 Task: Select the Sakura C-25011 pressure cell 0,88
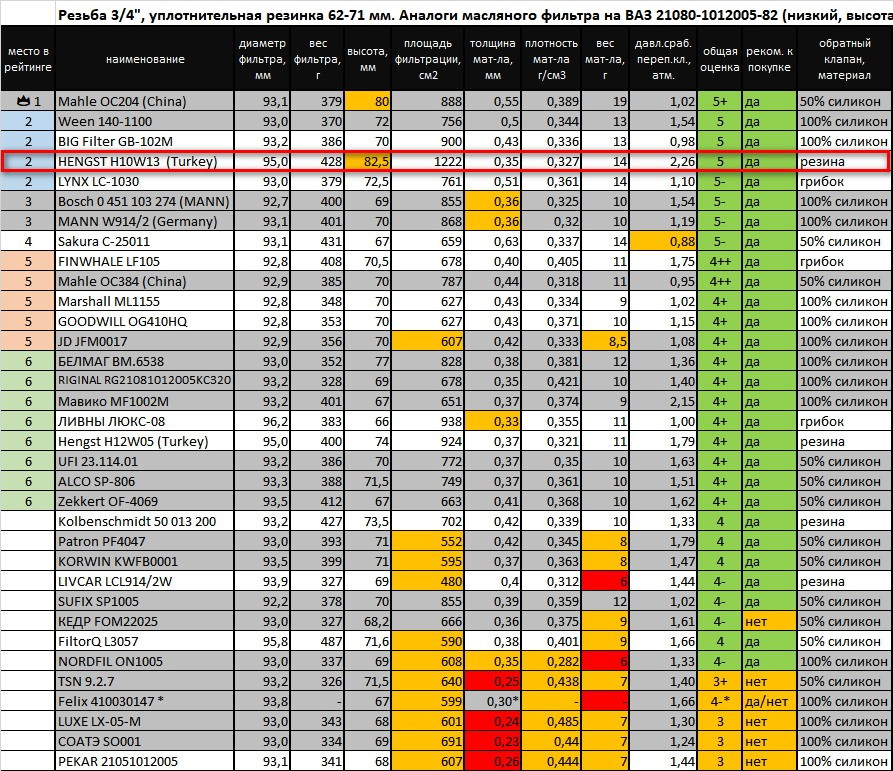point(663,241)
